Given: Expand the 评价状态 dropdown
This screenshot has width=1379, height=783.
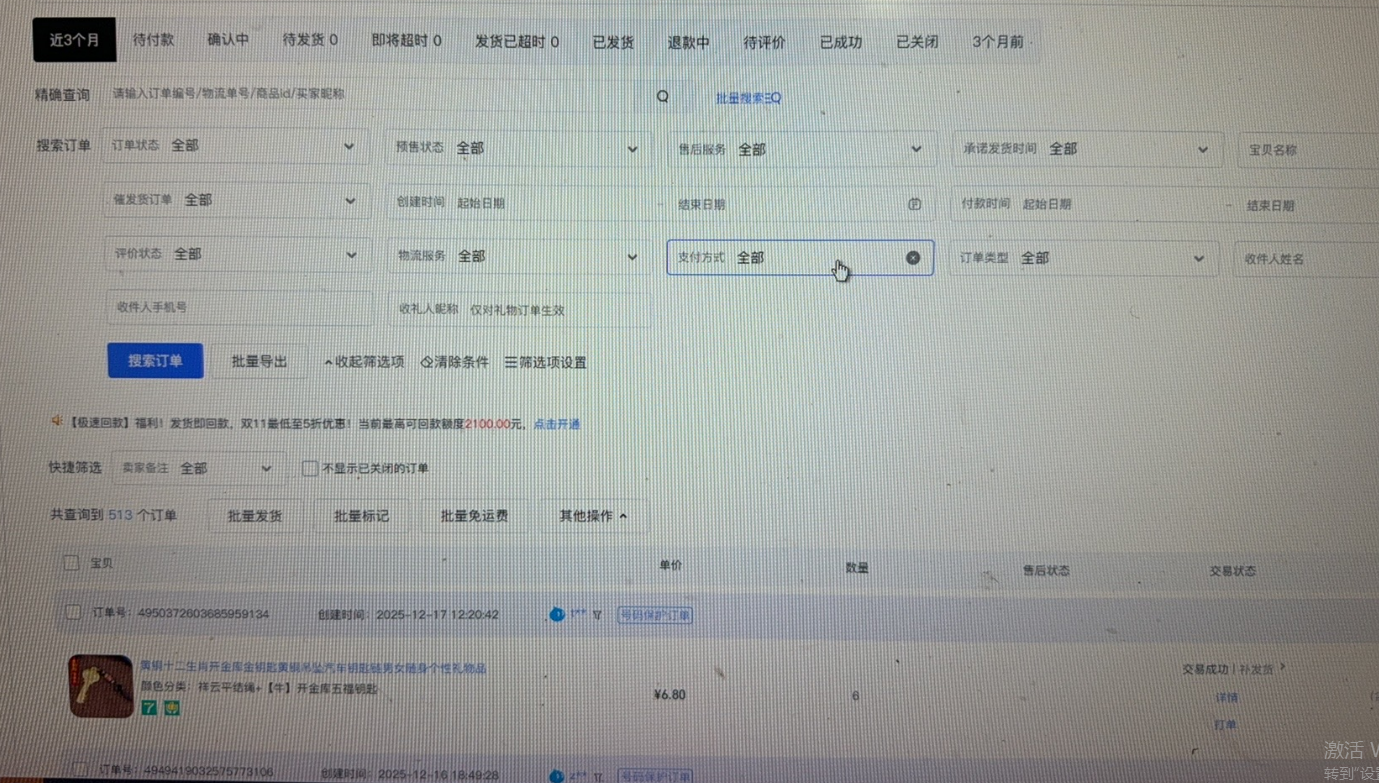Looking at the screenshot, I should point(237,254).
